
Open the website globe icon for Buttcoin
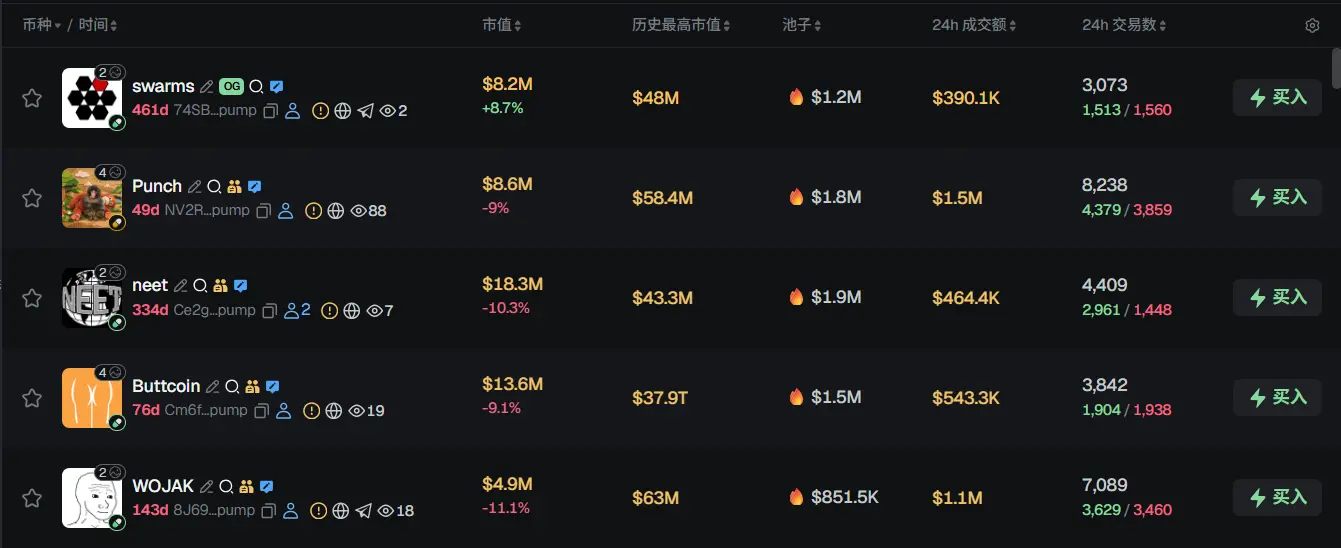point(334,411)
